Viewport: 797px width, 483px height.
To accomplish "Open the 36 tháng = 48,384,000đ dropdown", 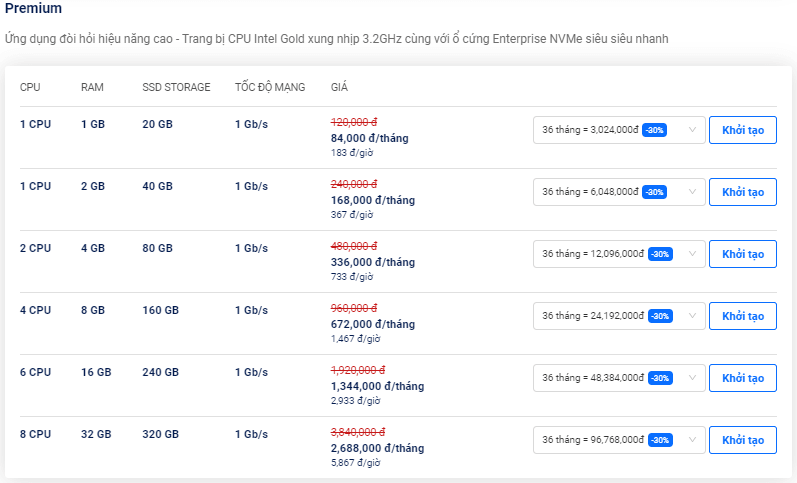I will tap(619, 378).
